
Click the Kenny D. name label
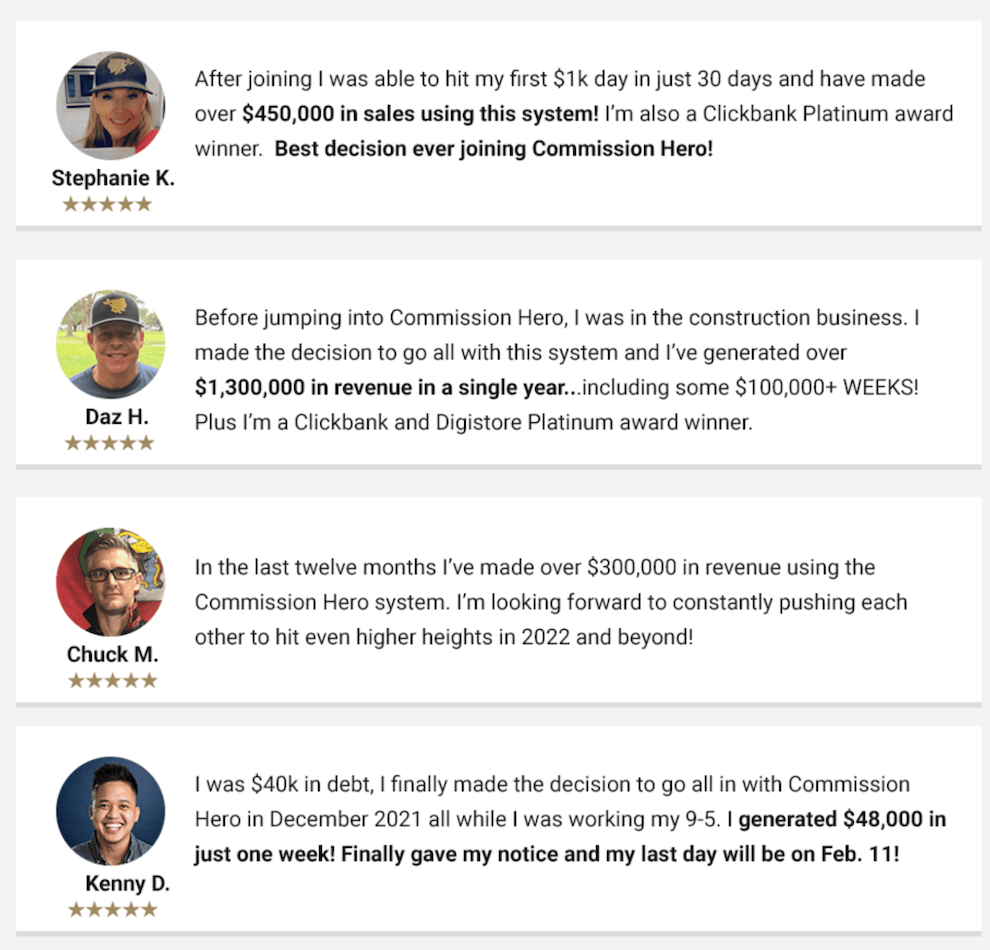127,884
